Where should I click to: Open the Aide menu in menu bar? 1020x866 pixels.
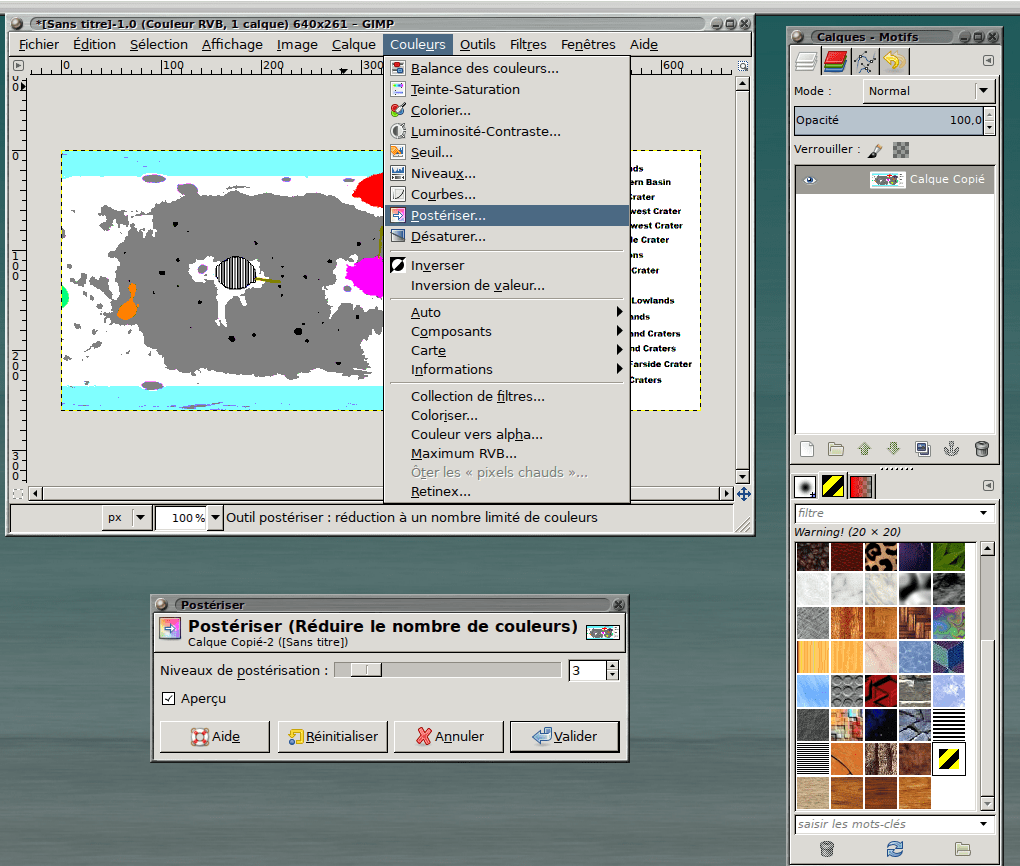[643, 44]
